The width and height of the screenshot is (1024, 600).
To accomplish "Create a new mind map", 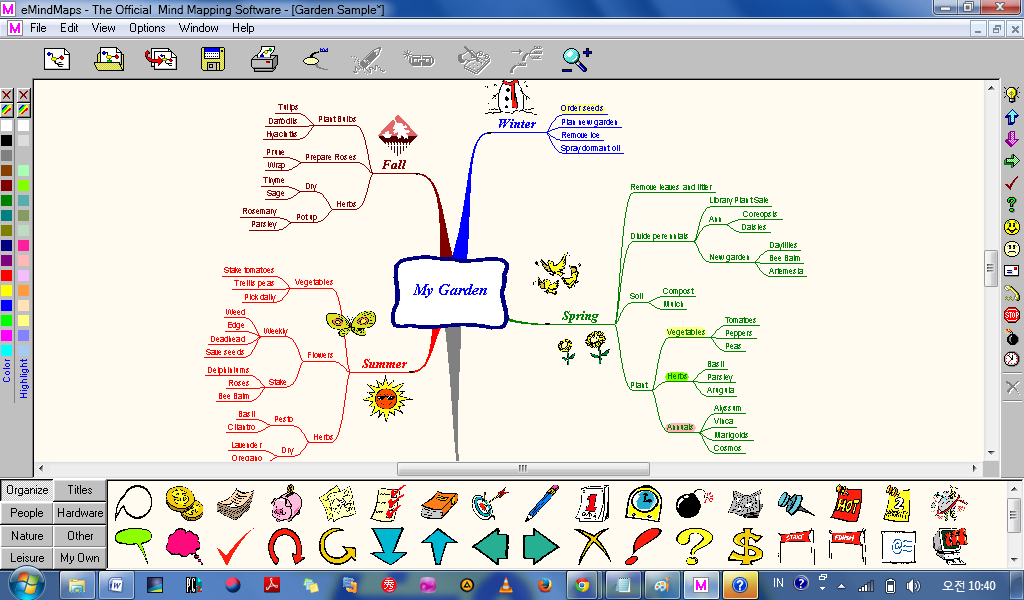I will click(x=56, y=59).
